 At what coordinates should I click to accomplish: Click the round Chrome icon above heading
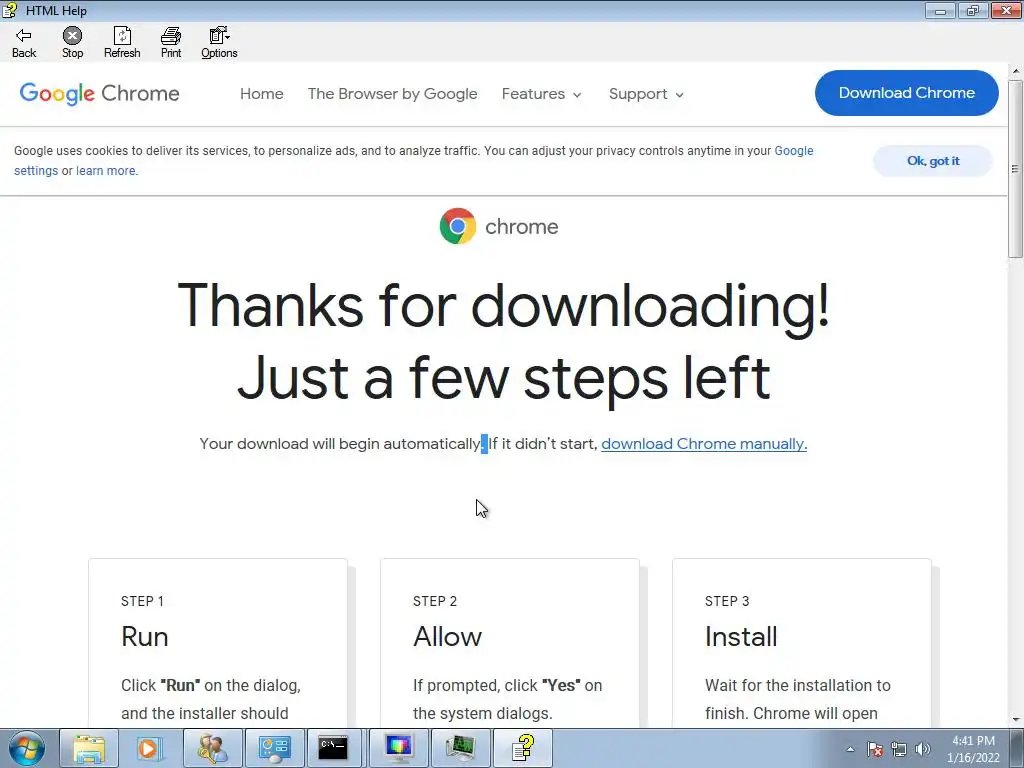click(x=458, y=226)
